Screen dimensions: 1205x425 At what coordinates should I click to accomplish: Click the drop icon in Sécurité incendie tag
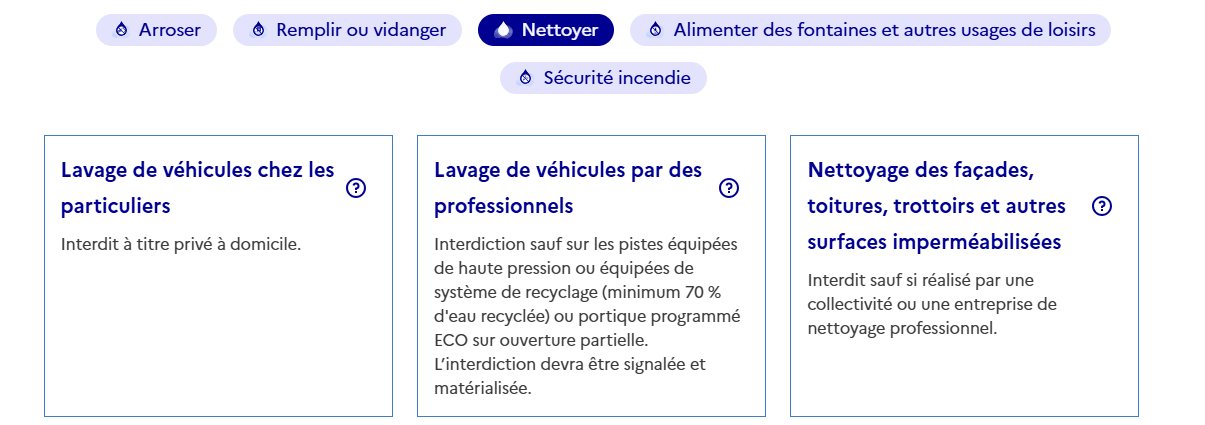[526, 77]
